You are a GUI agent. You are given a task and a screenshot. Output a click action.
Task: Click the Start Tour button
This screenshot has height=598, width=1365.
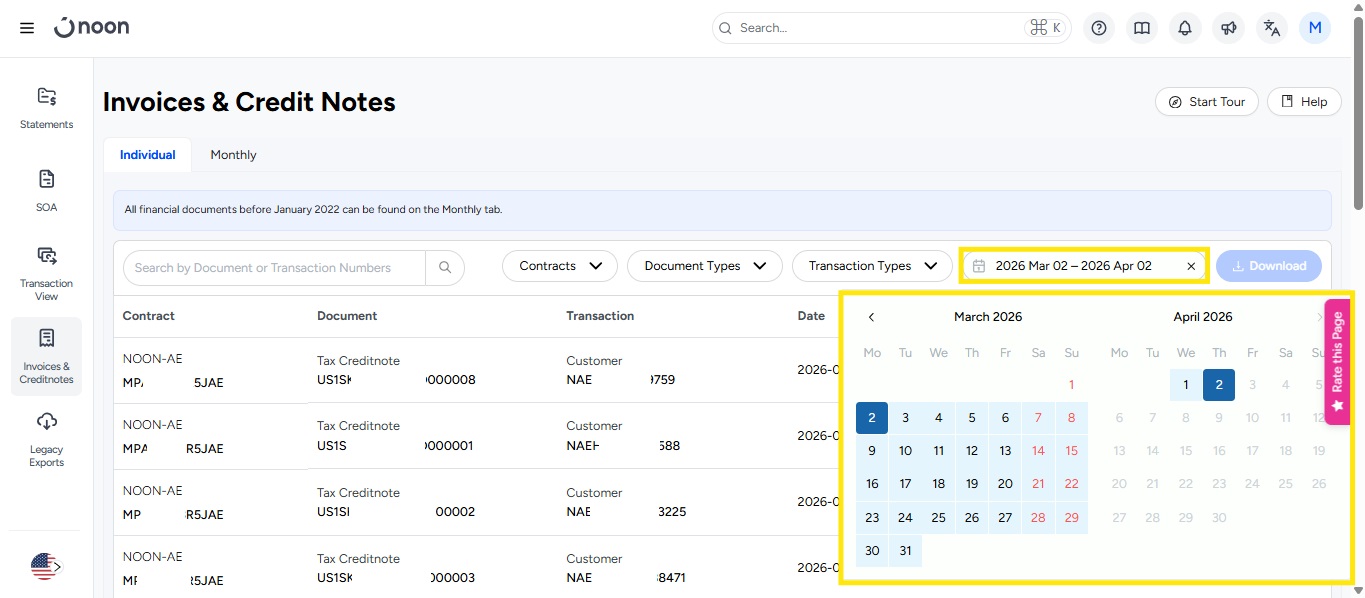[x=1207, y=102]
